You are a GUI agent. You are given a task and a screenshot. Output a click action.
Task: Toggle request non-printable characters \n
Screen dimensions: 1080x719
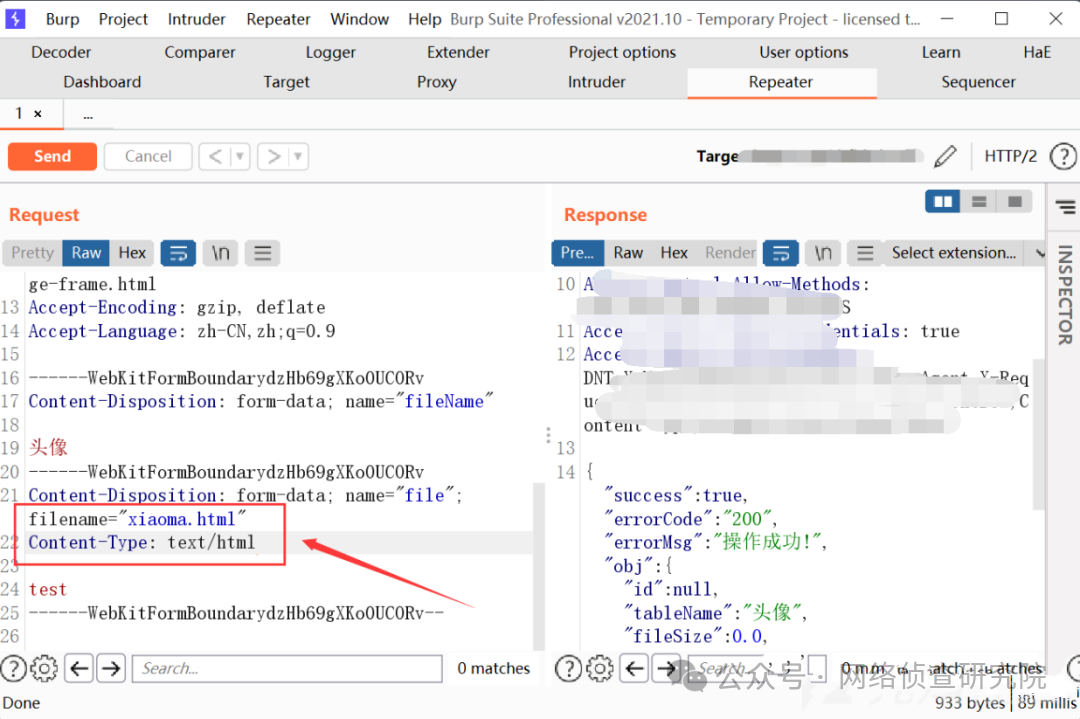point(220,253)
